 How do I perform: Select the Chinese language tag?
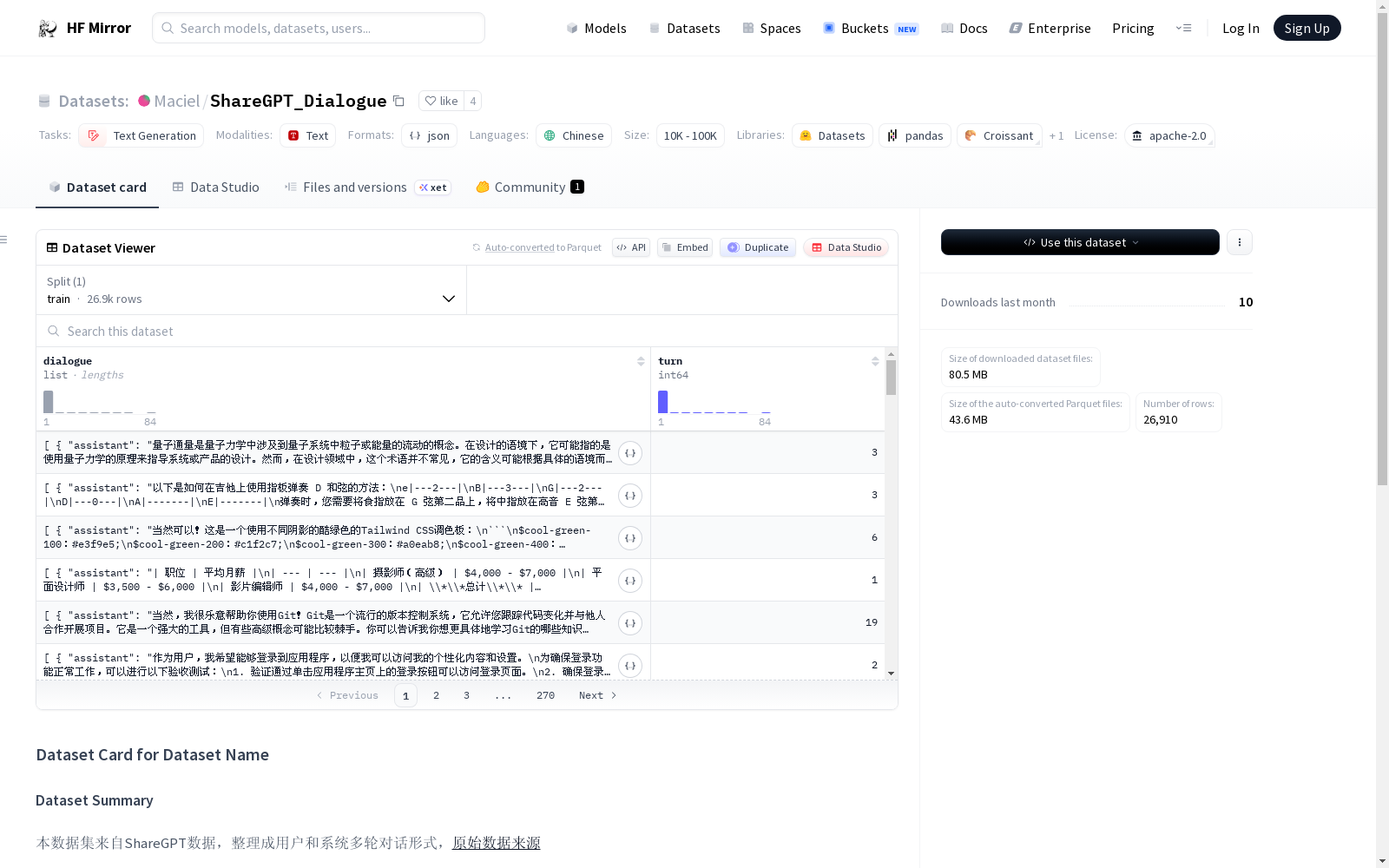tap(573, 135)
